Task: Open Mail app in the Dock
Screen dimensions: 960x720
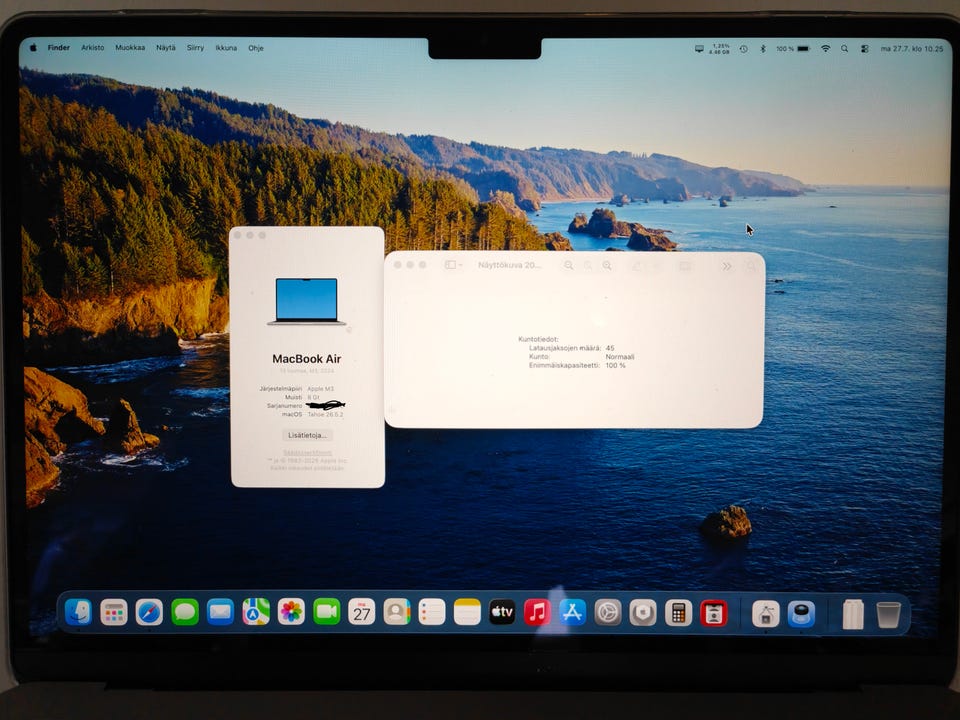Action: click(x=220, y=612)
